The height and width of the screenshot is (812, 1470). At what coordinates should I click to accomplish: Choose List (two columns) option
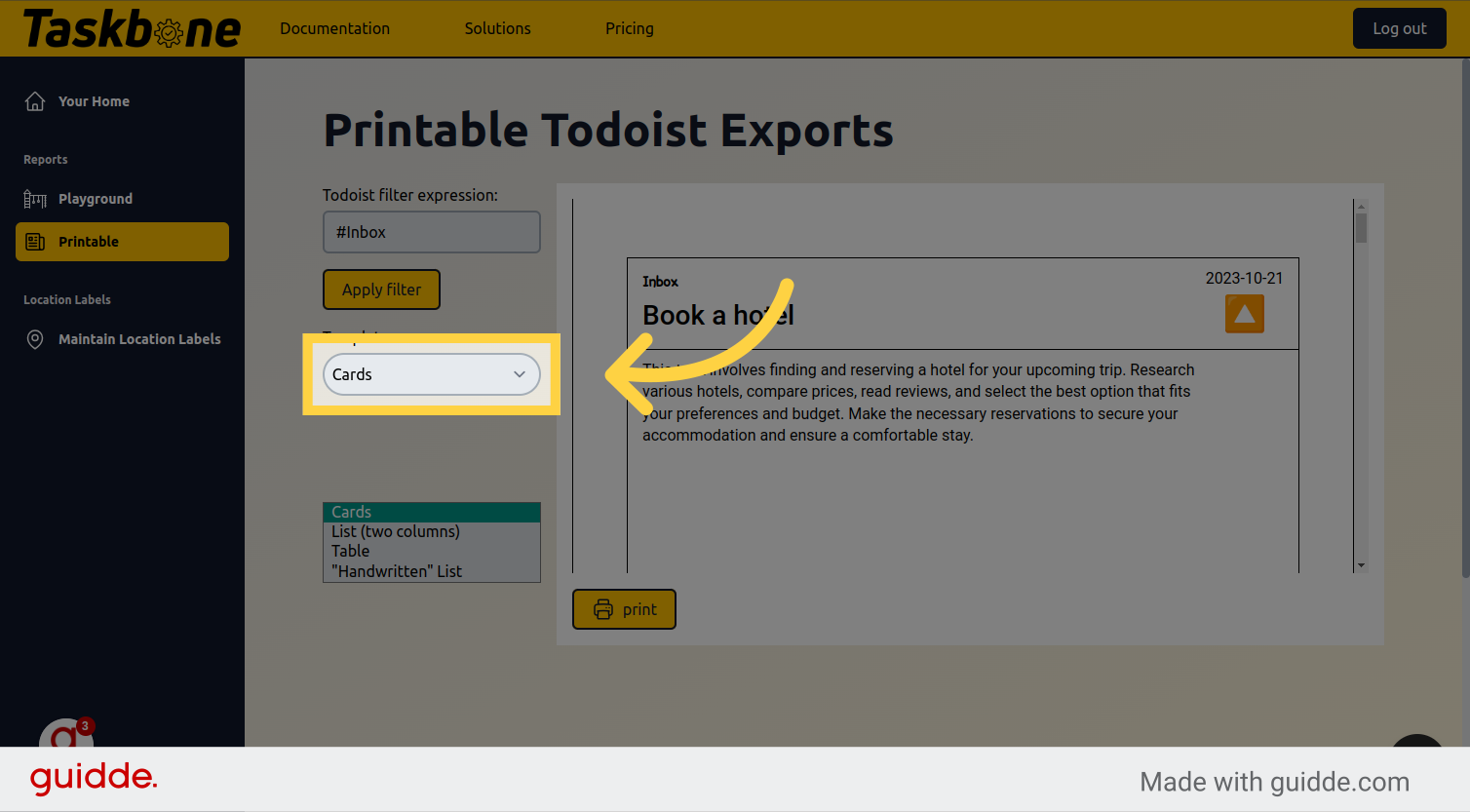(432, 531)
